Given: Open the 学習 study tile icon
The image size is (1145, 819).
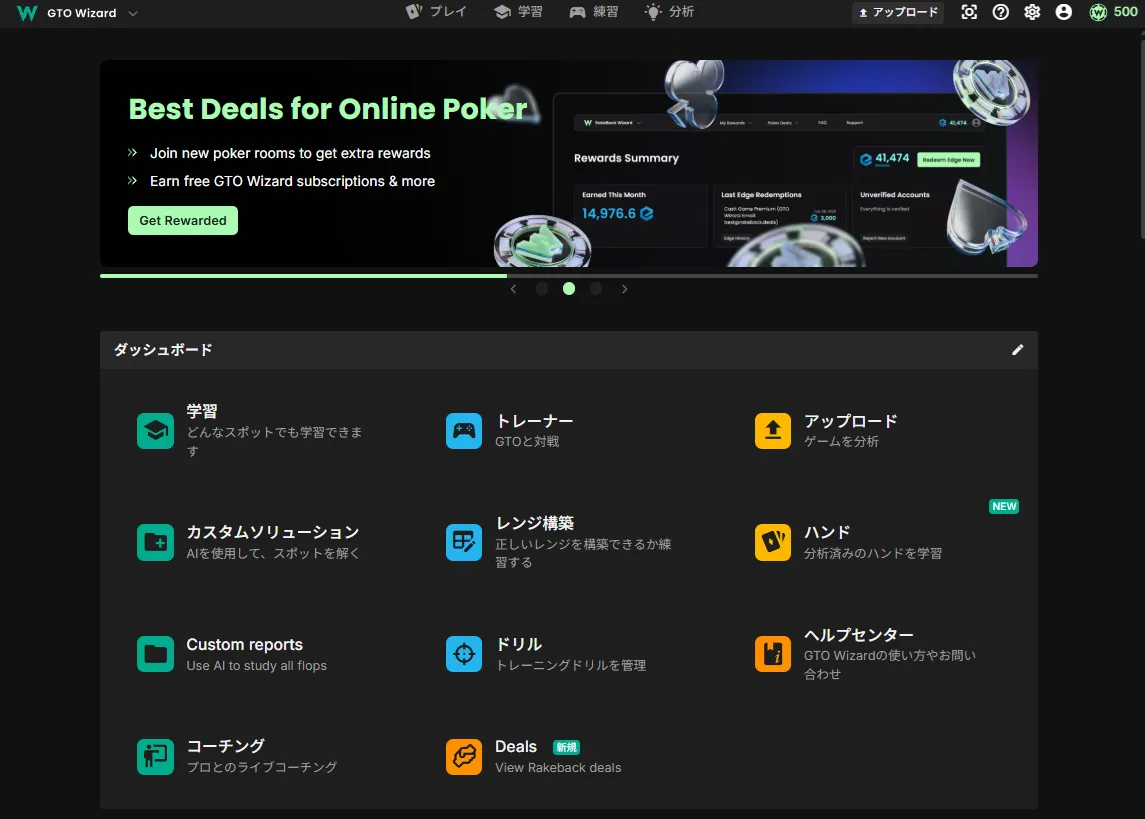Looking at the screenshot, I should 155,431.
